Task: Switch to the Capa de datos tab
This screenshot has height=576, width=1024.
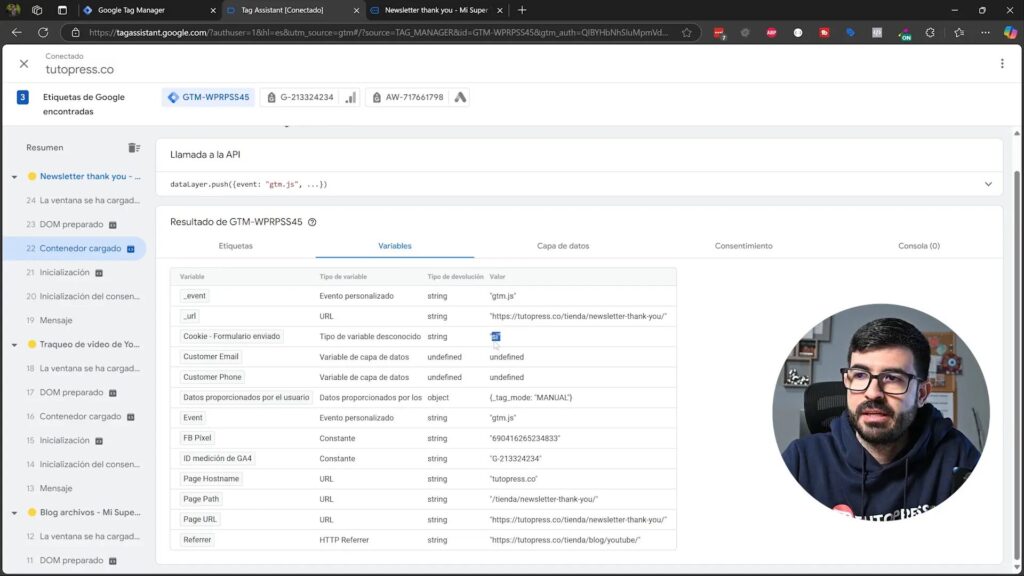Action: (563, 246)
